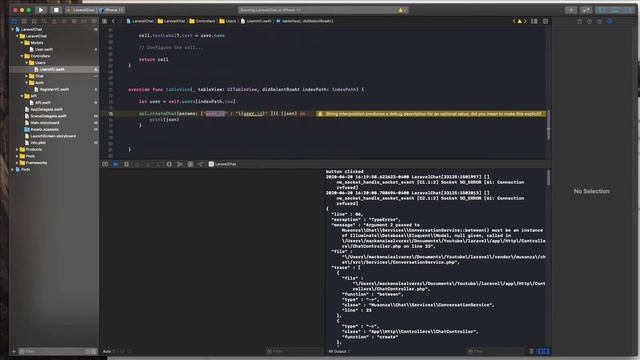Viewport: 640px width, 360px height.
Task: Jump to next issue arrow
Action: (525, 21)
